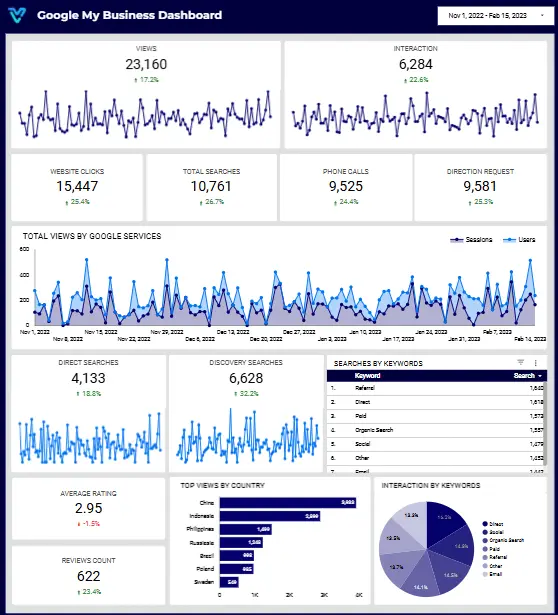Click the Direct Searches sparkline chart
Screen dimensions: 558x615
90,438
